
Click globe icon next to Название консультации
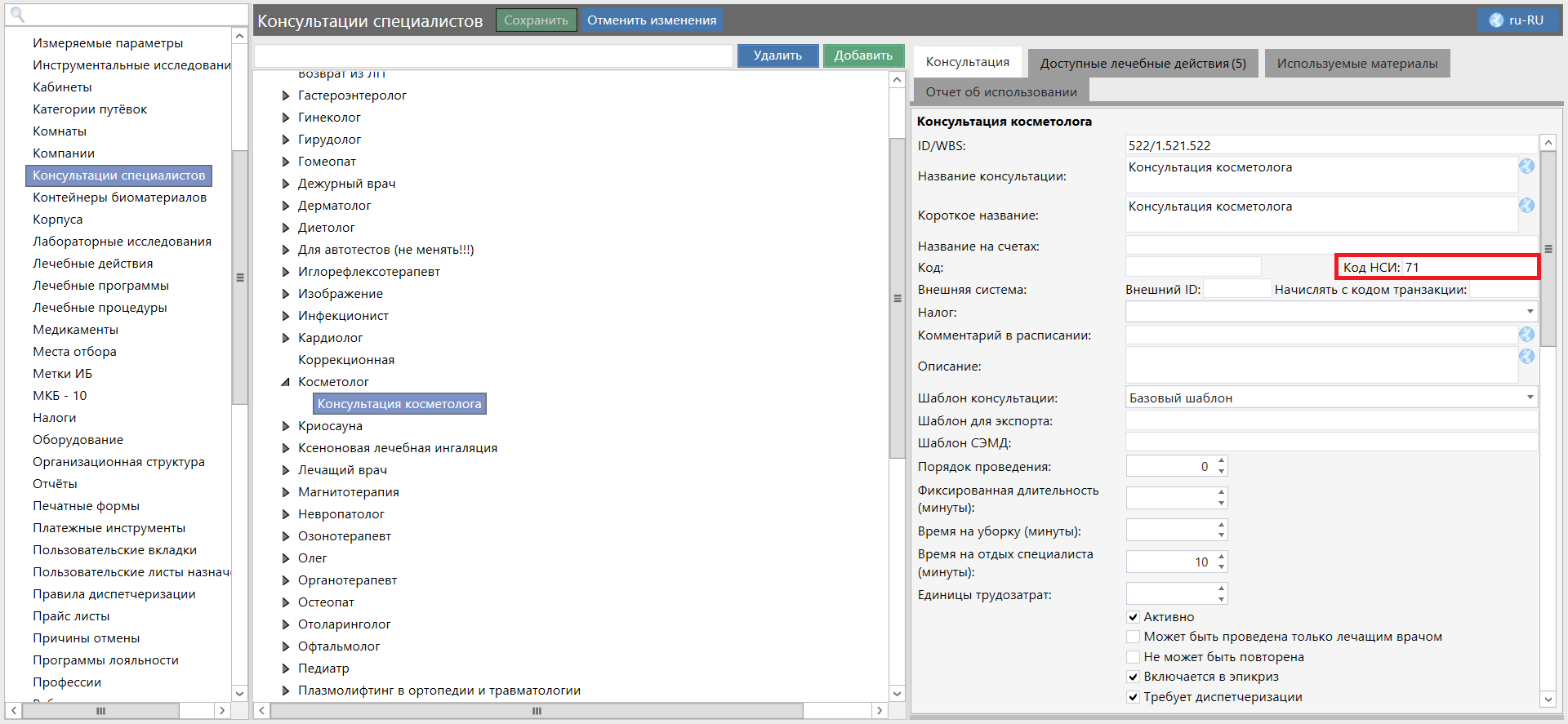1526,167
